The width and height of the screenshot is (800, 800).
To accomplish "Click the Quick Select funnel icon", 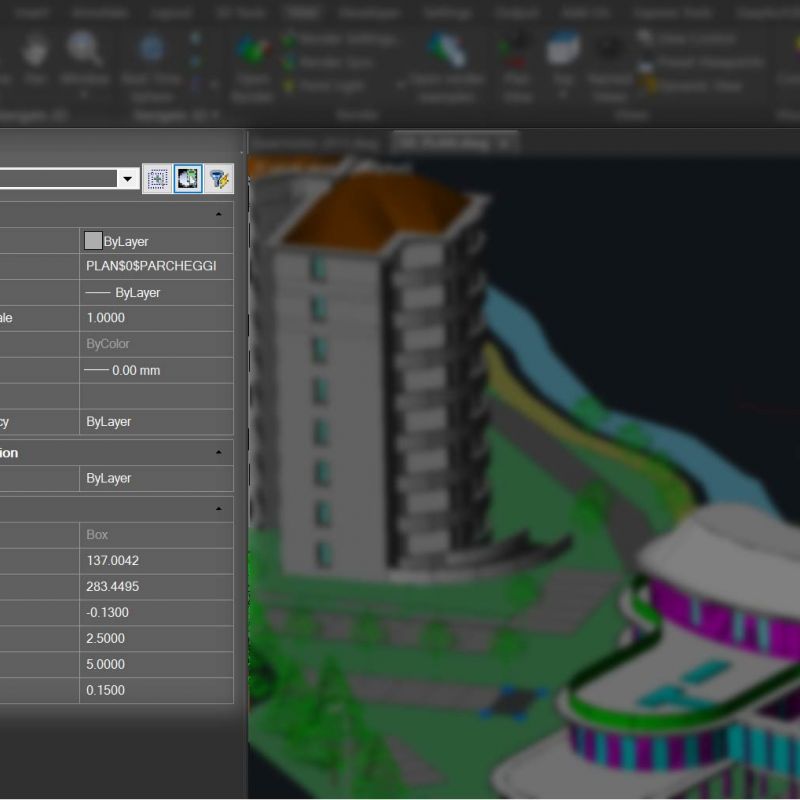I will tap(219, 179).
